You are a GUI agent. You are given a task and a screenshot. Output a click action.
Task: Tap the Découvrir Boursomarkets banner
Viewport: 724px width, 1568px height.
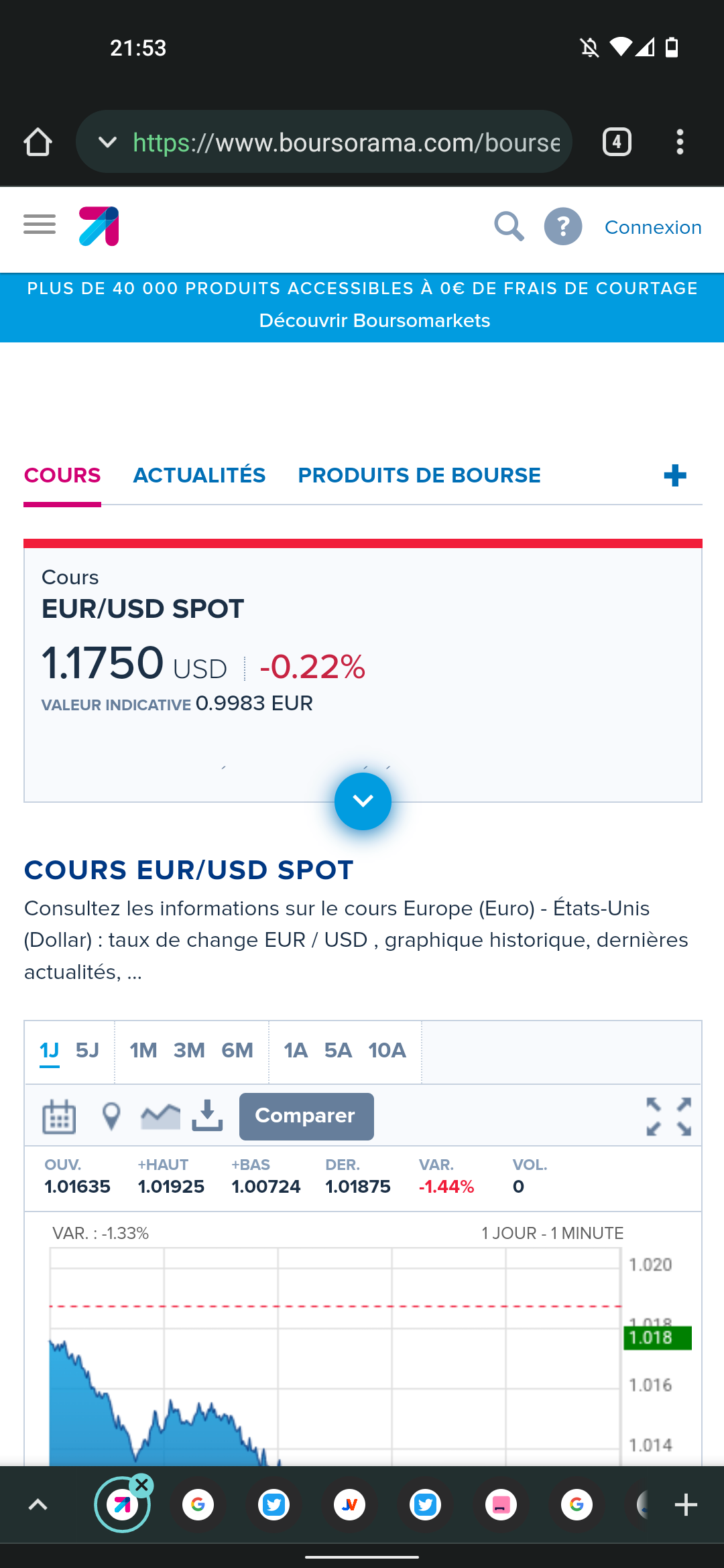tap(374, 320)
